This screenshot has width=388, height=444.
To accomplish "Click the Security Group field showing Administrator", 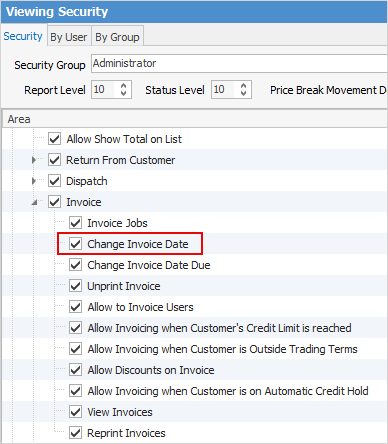I will (x=239, y=63).
